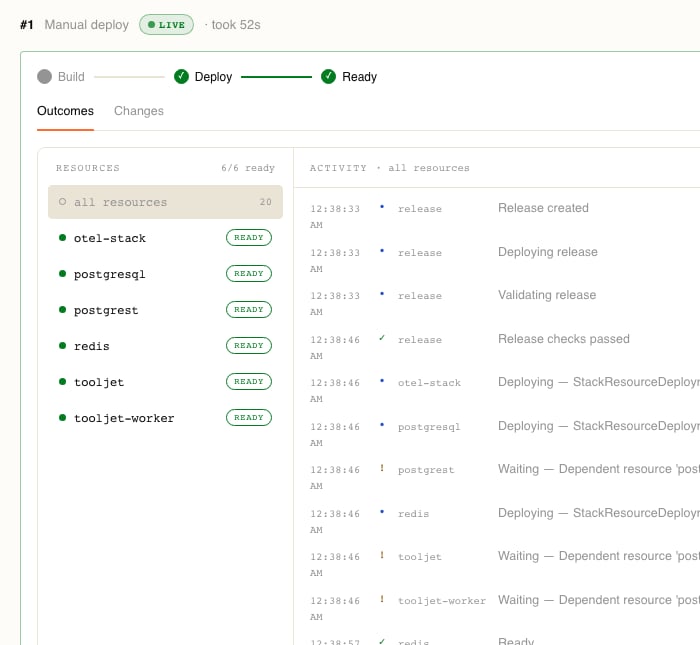Click the 'took 52s' duration text
Viewport: 700px width, 645px height.
pyautogui.click(x=236, y=25)
